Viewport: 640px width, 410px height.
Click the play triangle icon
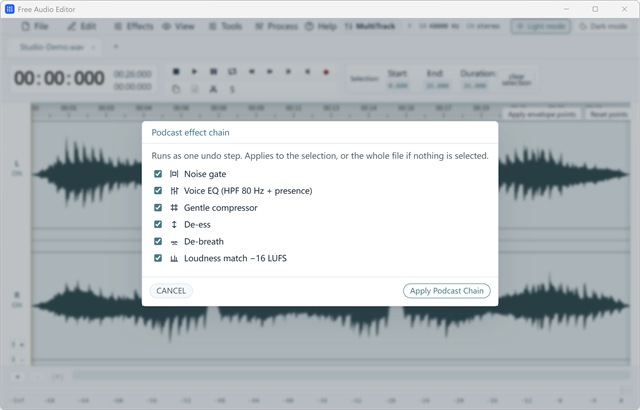point(194,72)
